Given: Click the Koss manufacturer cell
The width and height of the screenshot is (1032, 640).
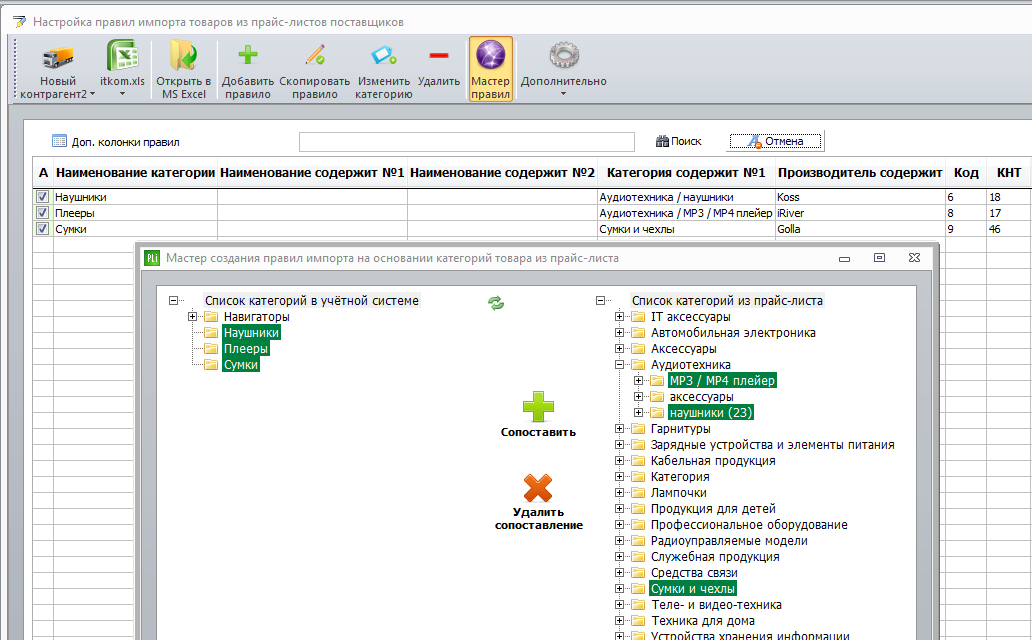Looking at the screenshot, I should click(860, 197).
